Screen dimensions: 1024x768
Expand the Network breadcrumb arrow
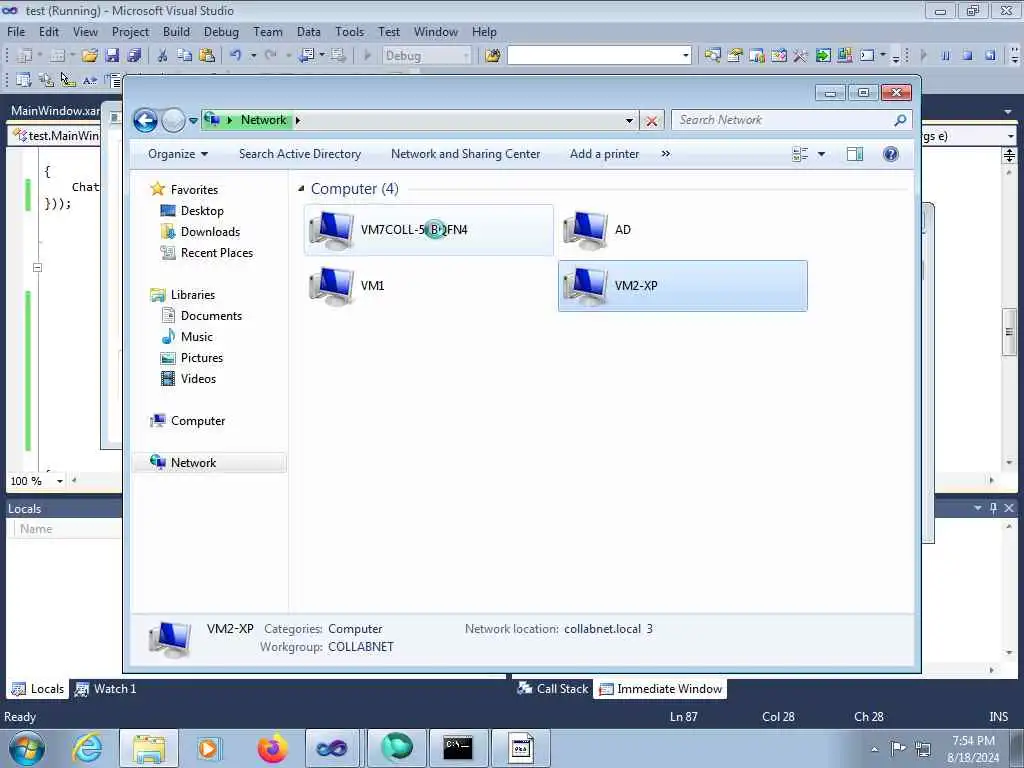coord(298,120)
